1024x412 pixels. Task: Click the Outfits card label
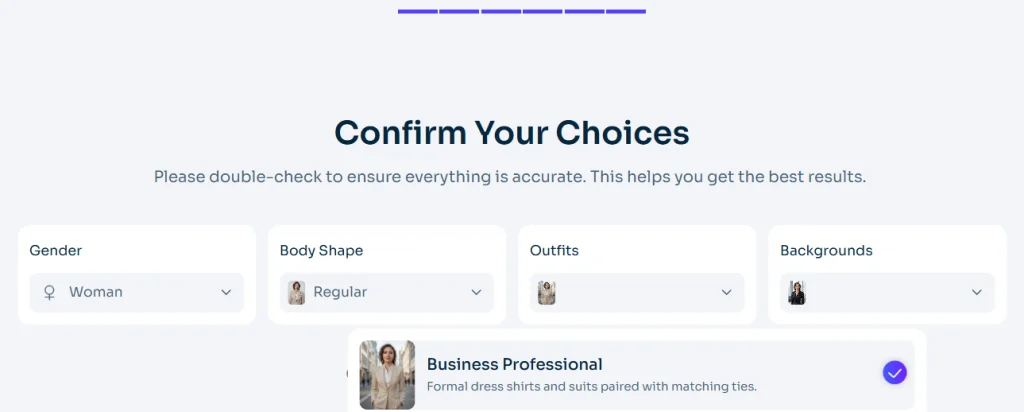554,251
